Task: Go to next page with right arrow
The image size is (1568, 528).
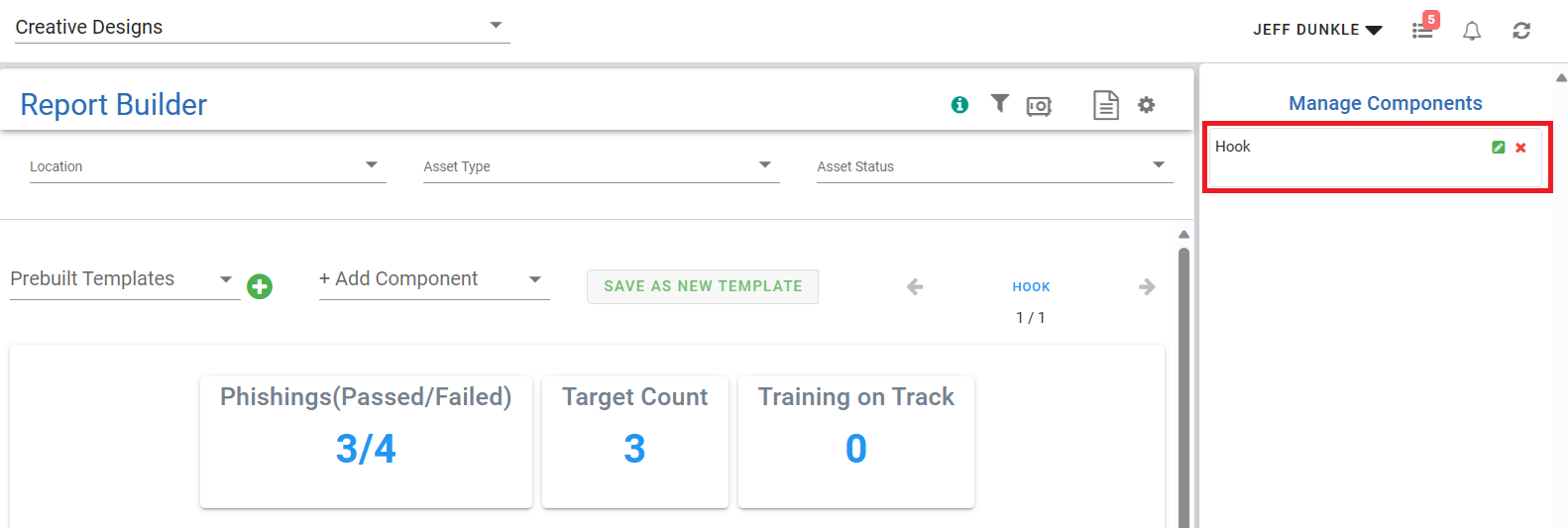Action: 1147,287
